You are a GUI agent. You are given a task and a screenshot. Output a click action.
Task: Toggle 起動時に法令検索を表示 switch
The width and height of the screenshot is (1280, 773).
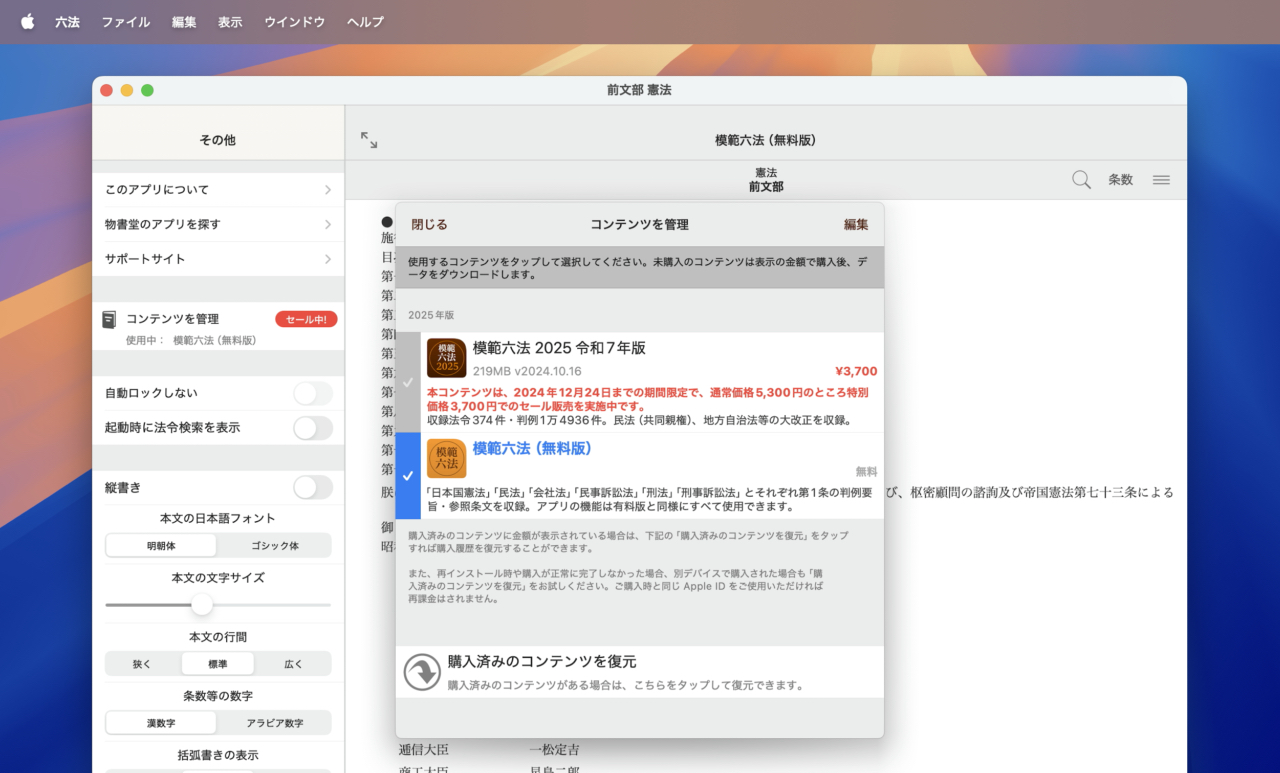[313, 428]
